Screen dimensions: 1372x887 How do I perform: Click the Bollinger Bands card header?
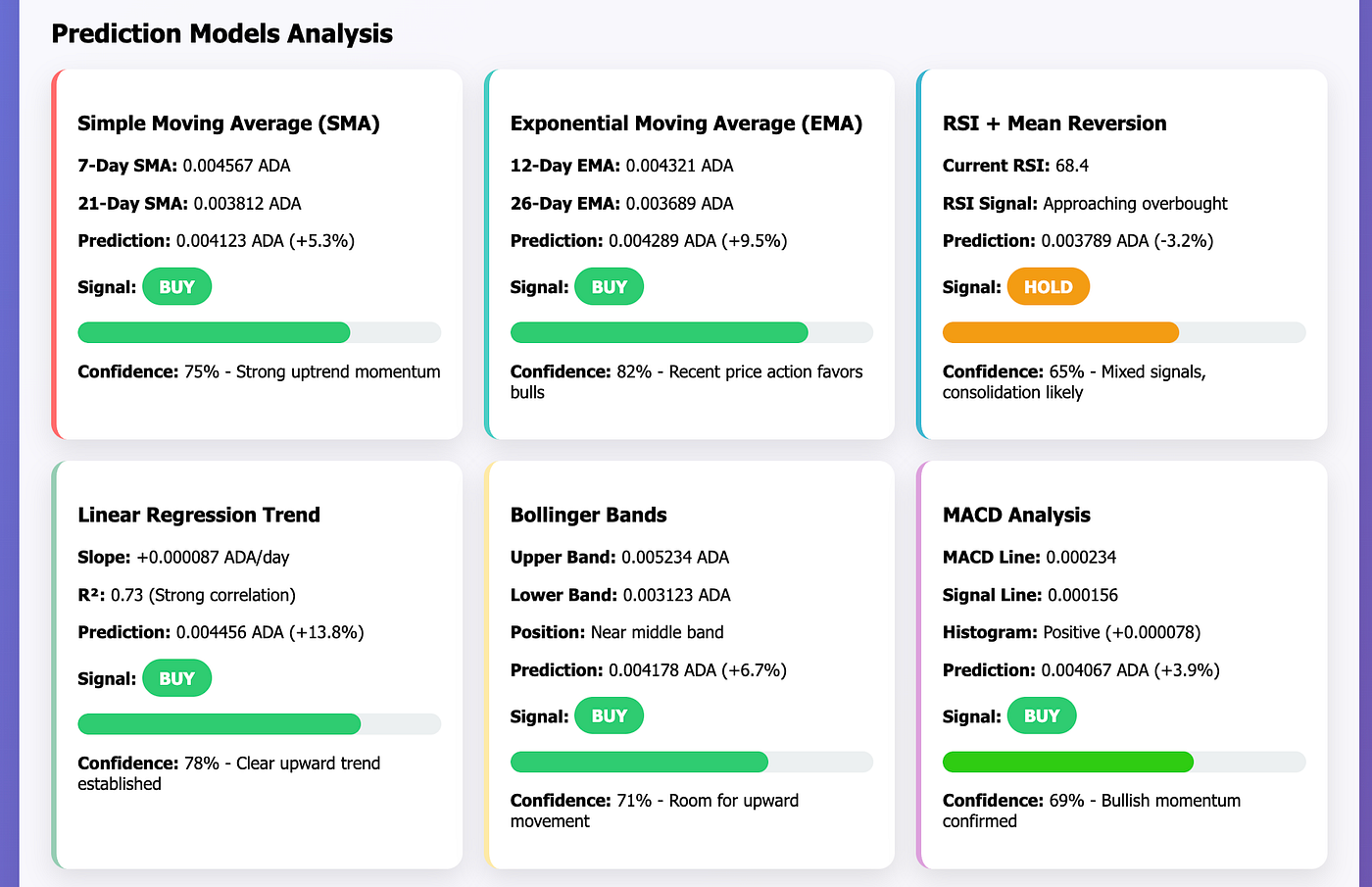pos(588,515)
